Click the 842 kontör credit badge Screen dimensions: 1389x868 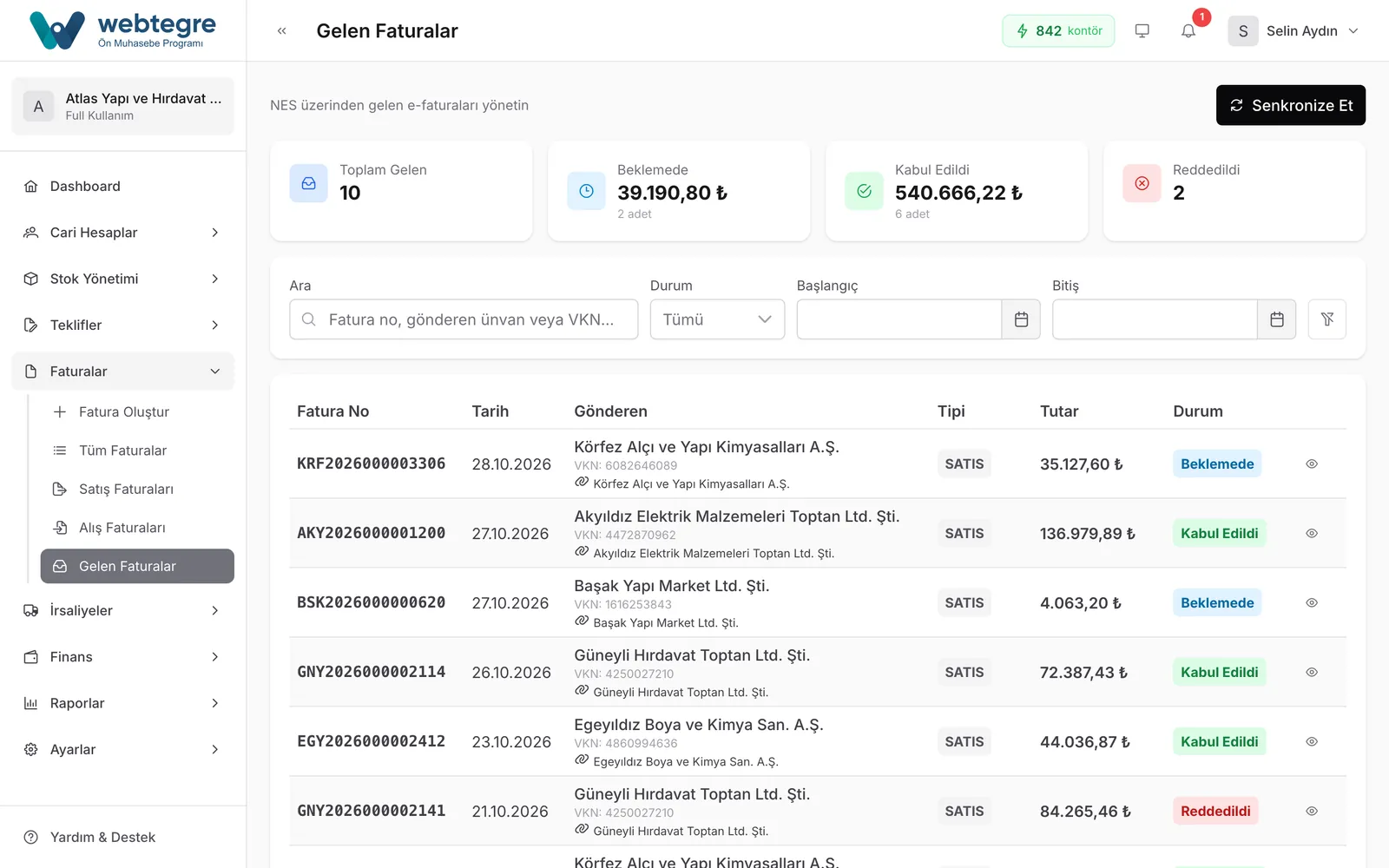(x=1058, y=30)
